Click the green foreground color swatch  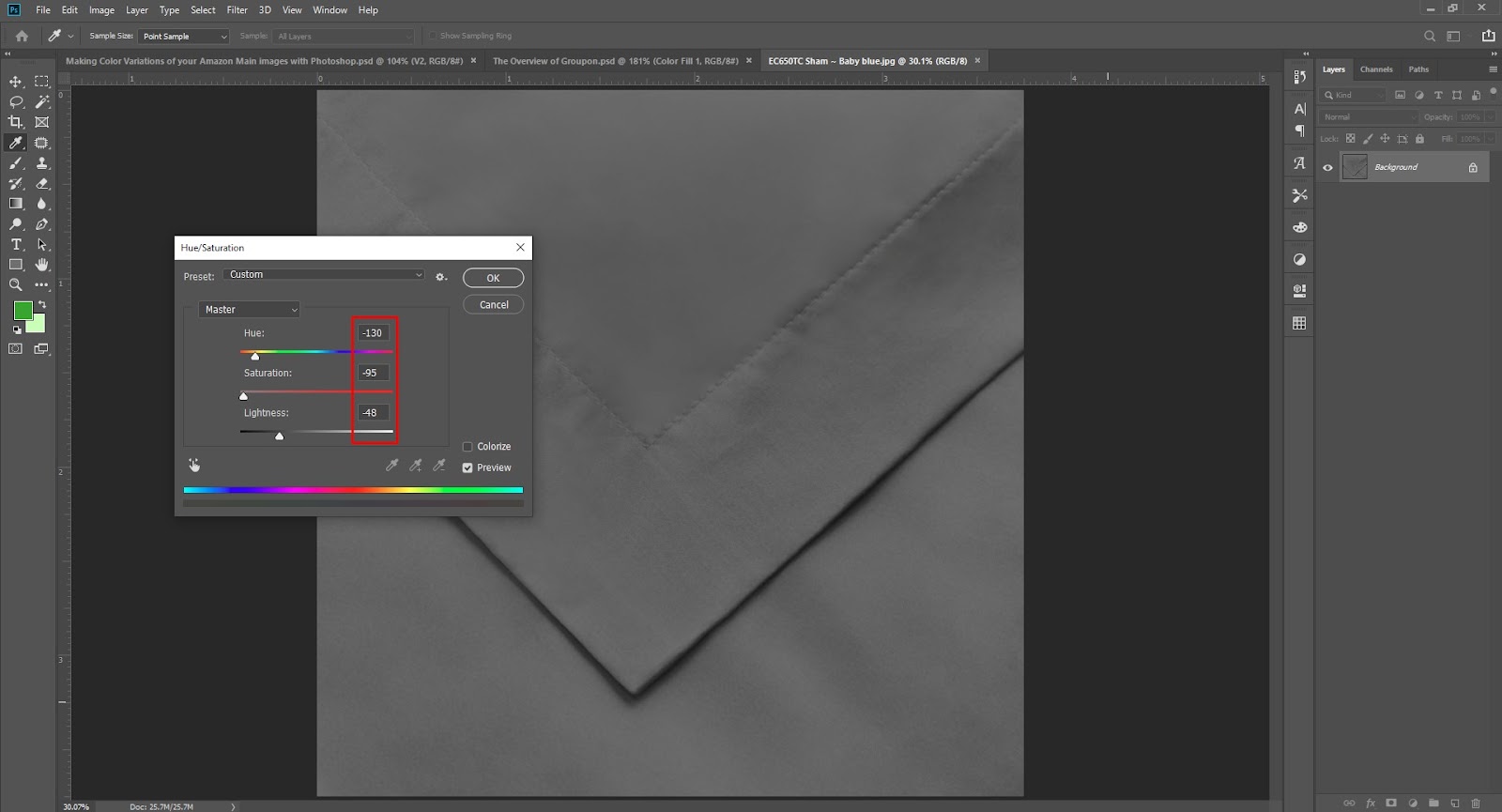(x=23, y=311)
